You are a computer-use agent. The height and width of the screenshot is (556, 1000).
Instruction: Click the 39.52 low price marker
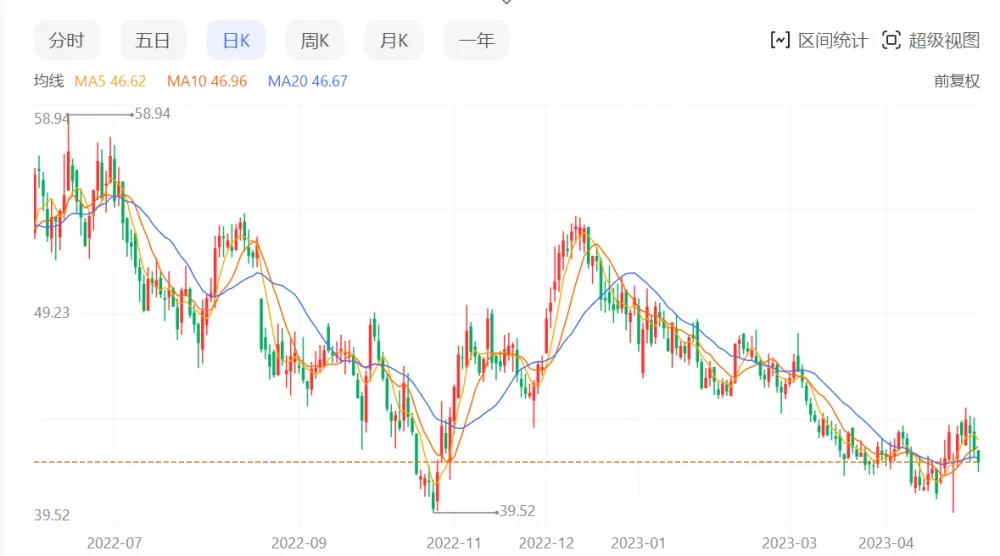coord(517,511)
